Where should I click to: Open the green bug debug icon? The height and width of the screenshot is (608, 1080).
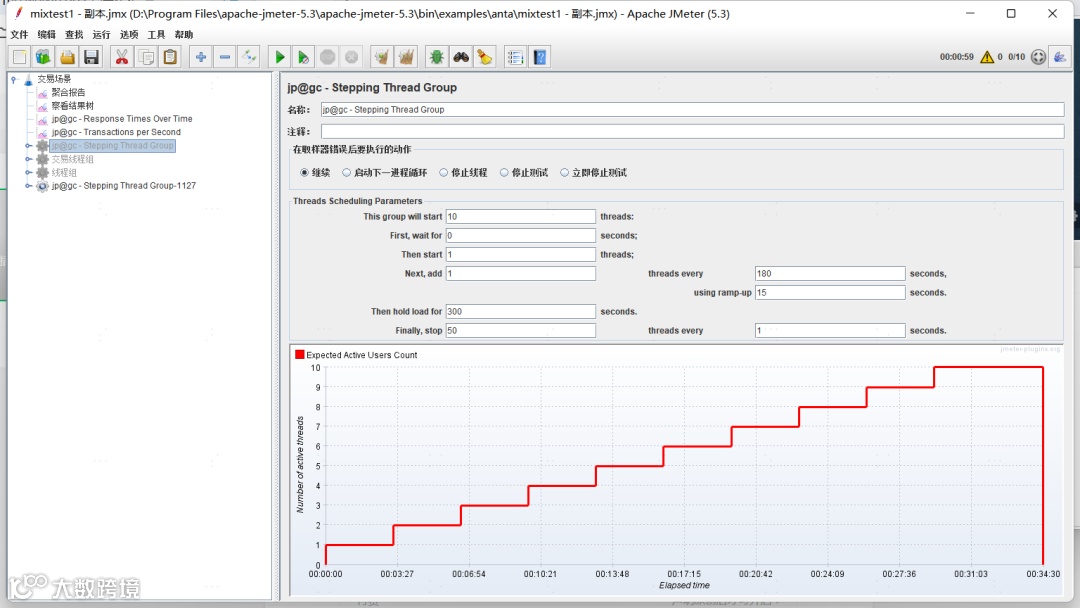pyautogui.click(x=436, y=57)
